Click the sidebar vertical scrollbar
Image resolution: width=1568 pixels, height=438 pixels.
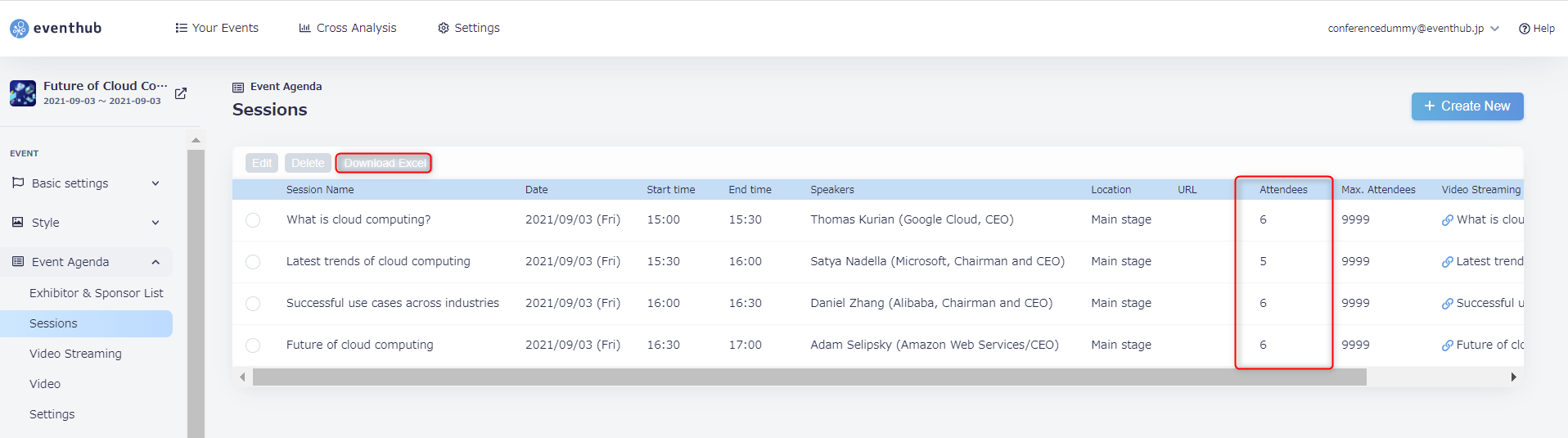196,293
